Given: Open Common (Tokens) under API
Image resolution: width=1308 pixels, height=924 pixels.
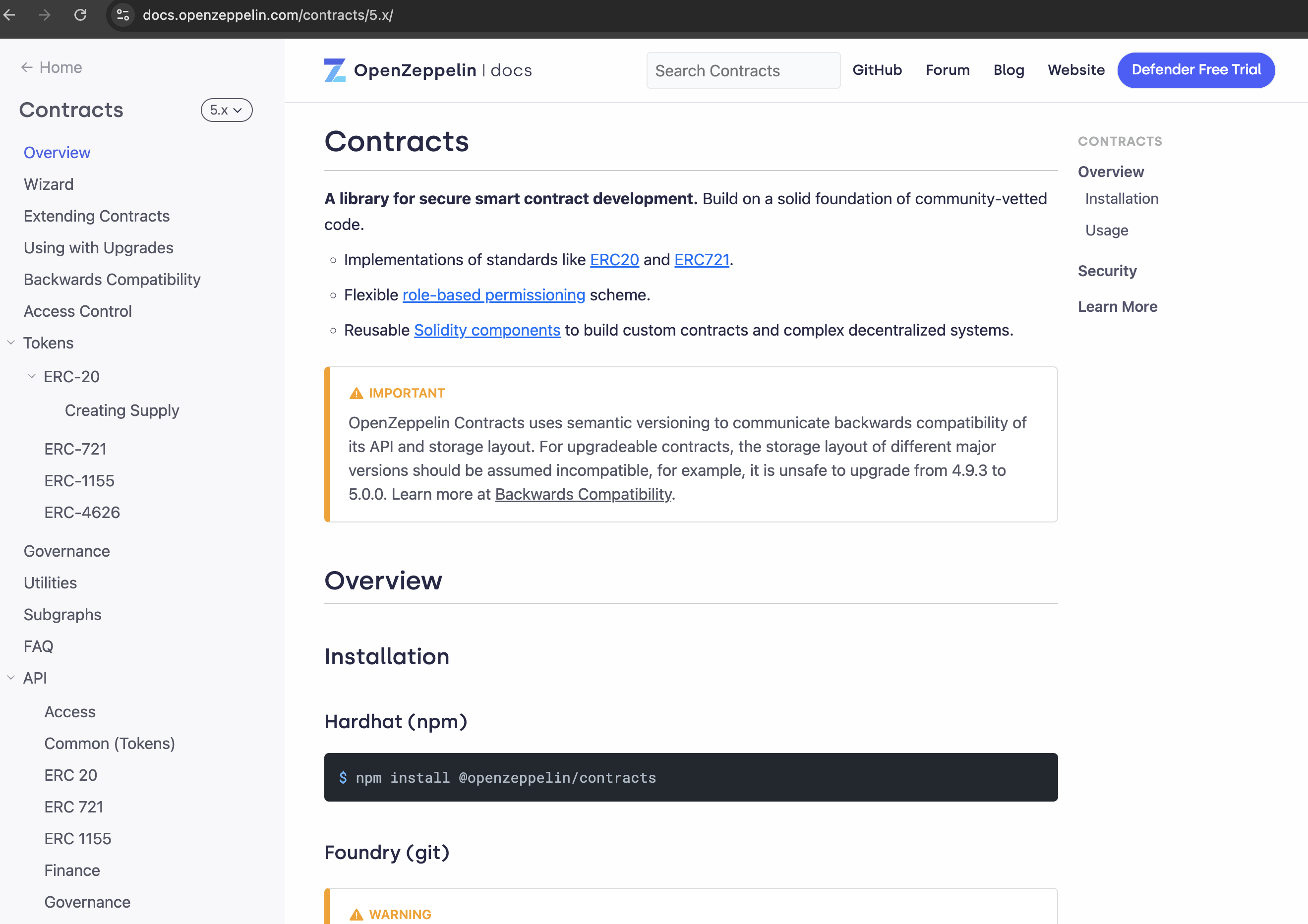Looking at the screenshot, I should [x=110, y=744].
